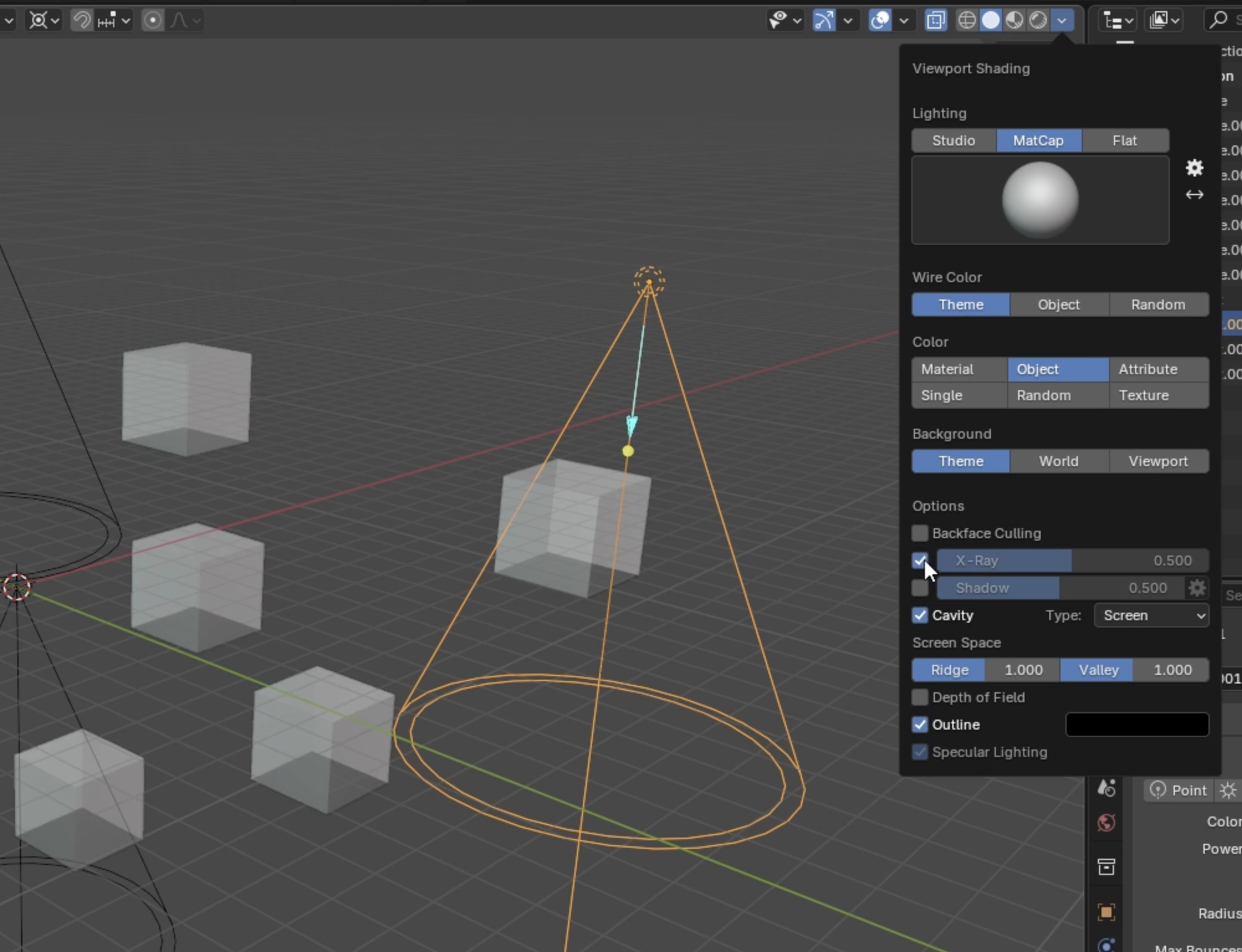Viewport: 1242px width, 952px height.
Task: Open Cavity Type Screen dropdown
Action: [1151, 615]
